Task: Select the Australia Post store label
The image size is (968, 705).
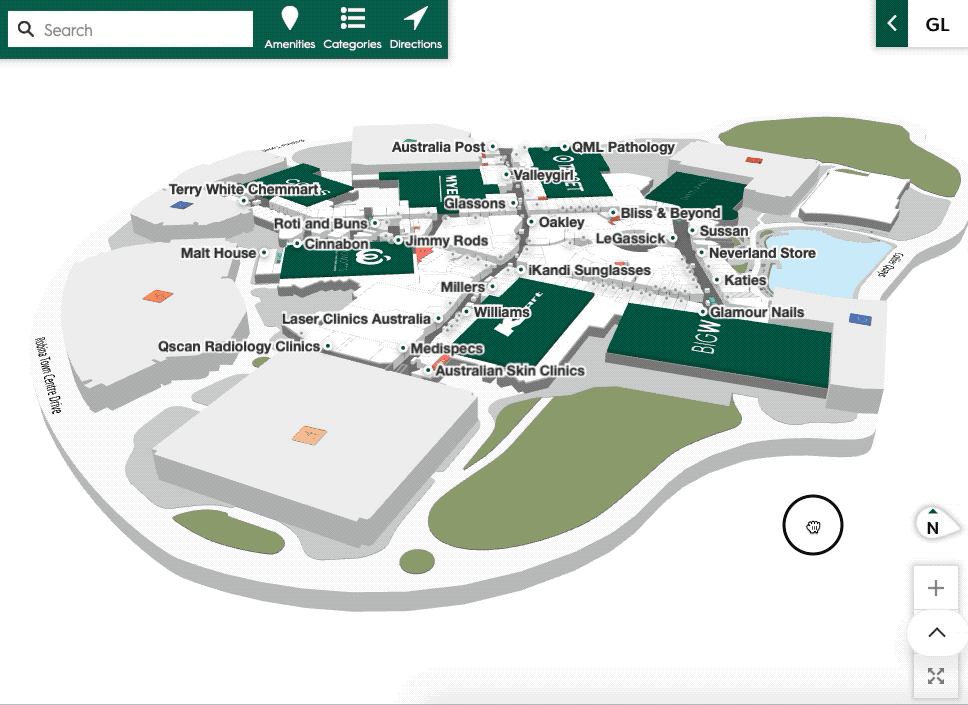Action: 438,147
